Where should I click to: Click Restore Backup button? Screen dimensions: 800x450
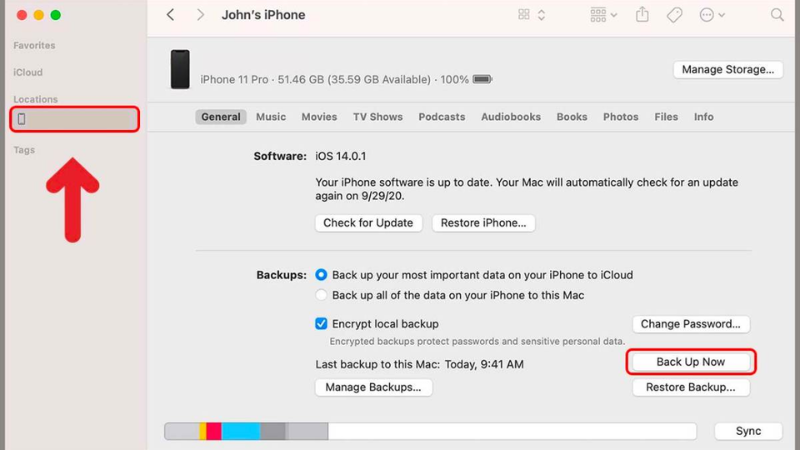(691, 387)
